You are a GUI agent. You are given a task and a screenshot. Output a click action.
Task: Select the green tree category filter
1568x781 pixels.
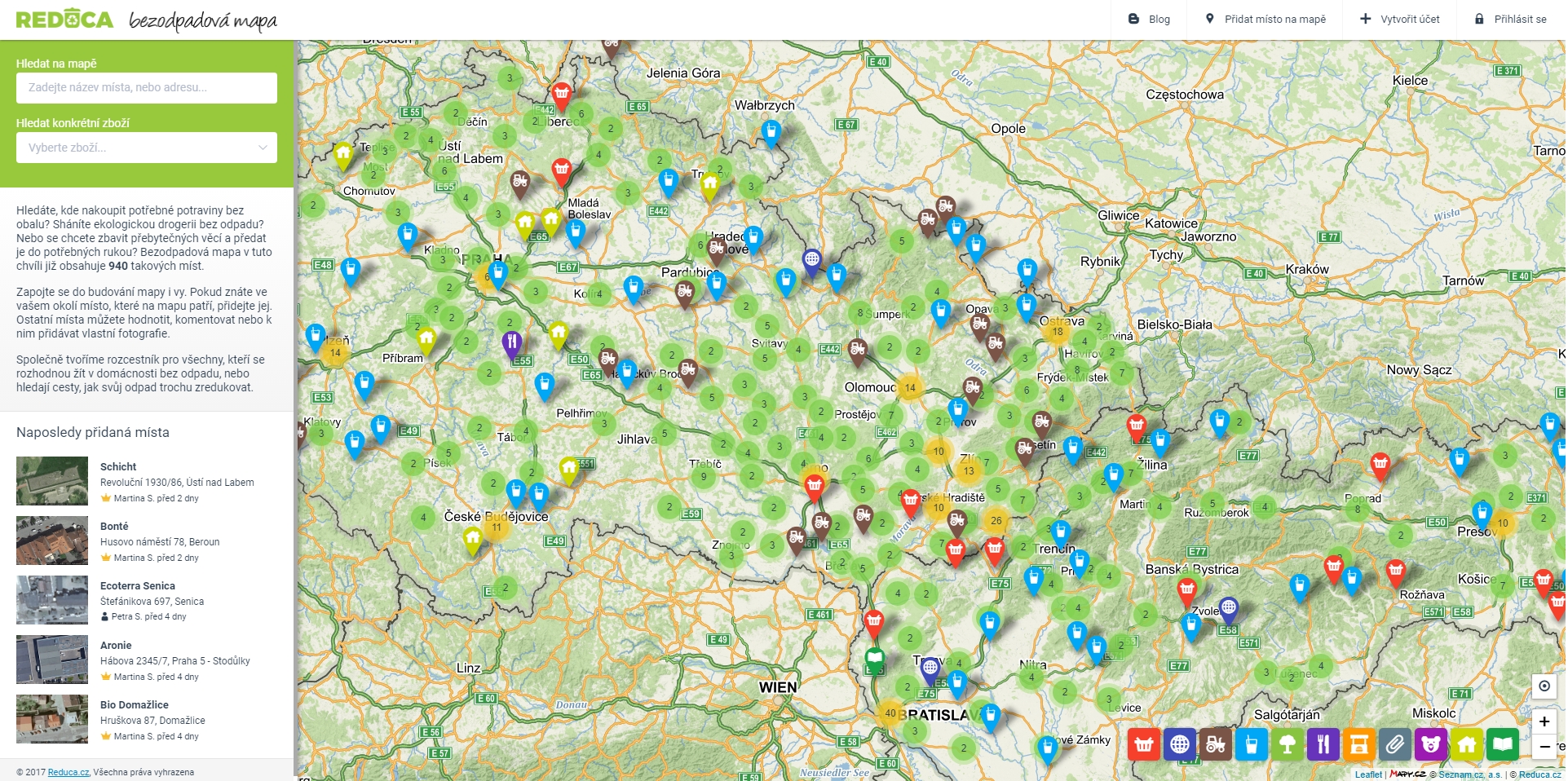pos(1288,743)
